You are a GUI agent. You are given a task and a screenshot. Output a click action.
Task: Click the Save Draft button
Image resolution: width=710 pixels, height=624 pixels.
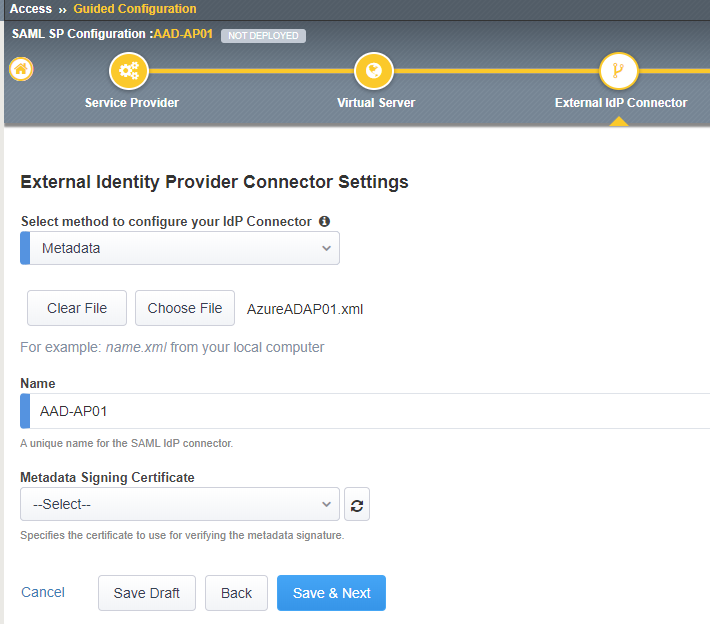(147, 593)
